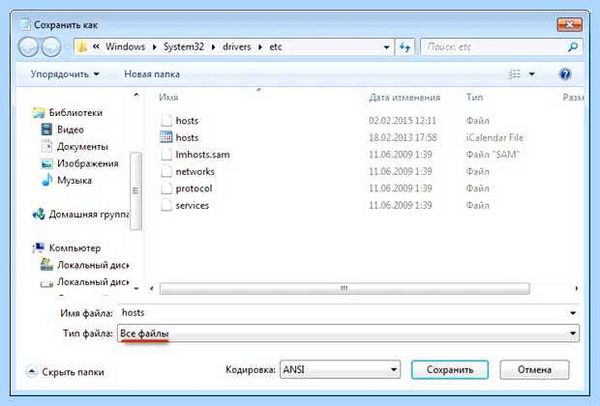
Task: Click Windows in the address breadcrumb
Action: coord(125,47)
